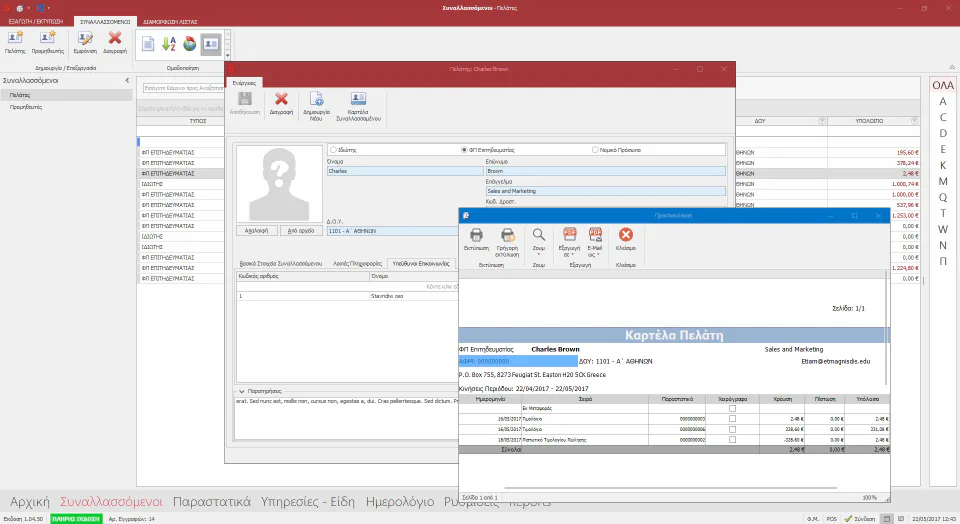The width and height of the screenshot is (960, 524).
Task: Go to Αρχική in bottom navigation
Action: [29, 502]
